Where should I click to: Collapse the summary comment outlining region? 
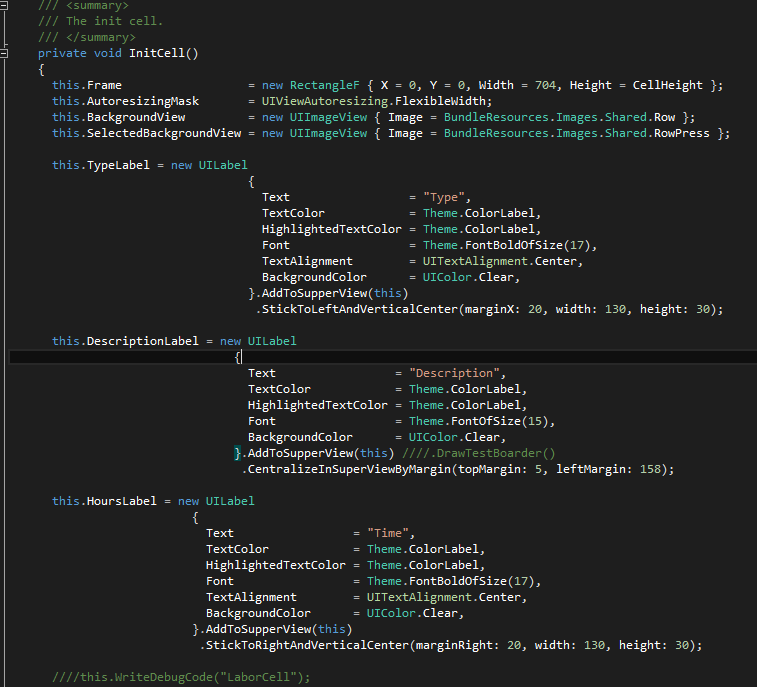(x=3, y=5)
